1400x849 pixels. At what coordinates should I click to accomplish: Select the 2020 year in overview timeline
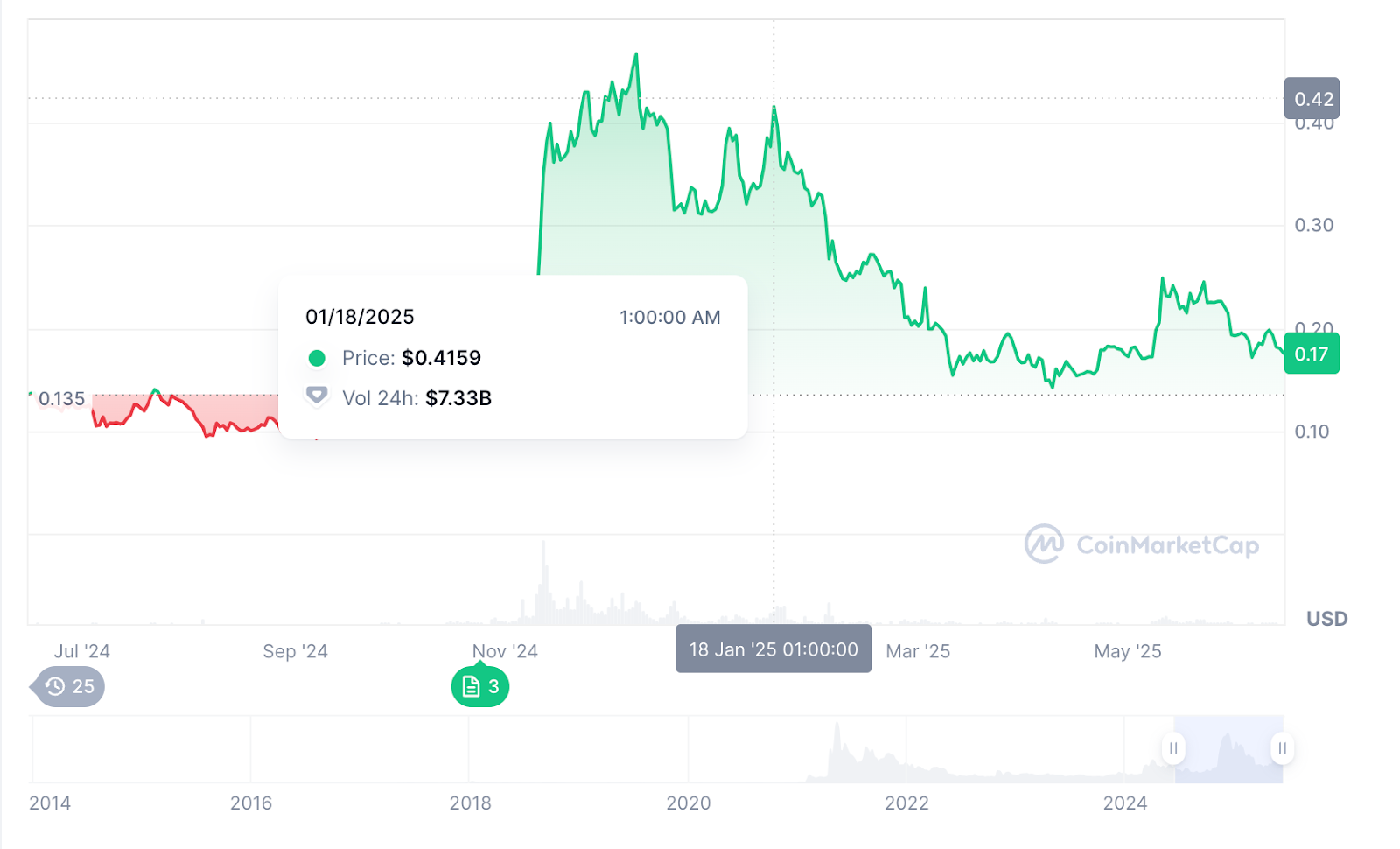(x=689, y=803)
